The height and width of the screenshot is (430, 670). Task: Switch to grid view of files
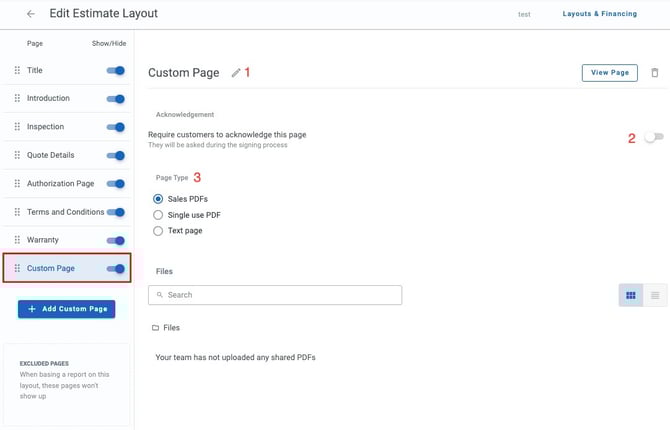(x=631, y=295)
